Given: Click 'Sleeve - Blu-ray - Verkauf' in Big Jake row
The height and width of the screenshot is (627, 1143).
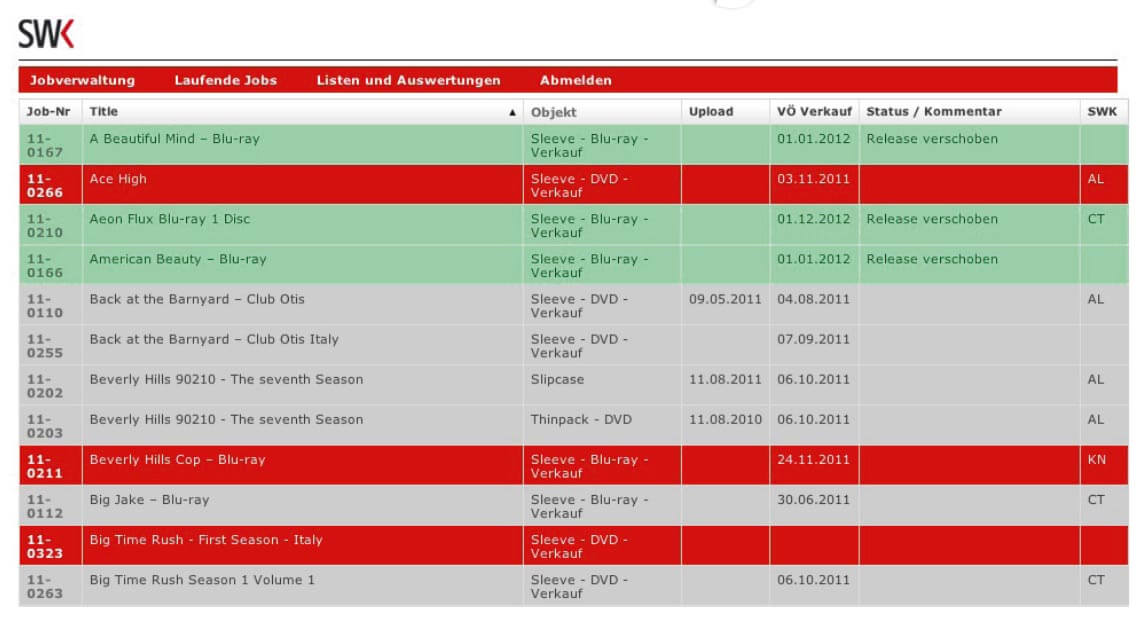Looking at the screenshot, I should tap(589, 506).
